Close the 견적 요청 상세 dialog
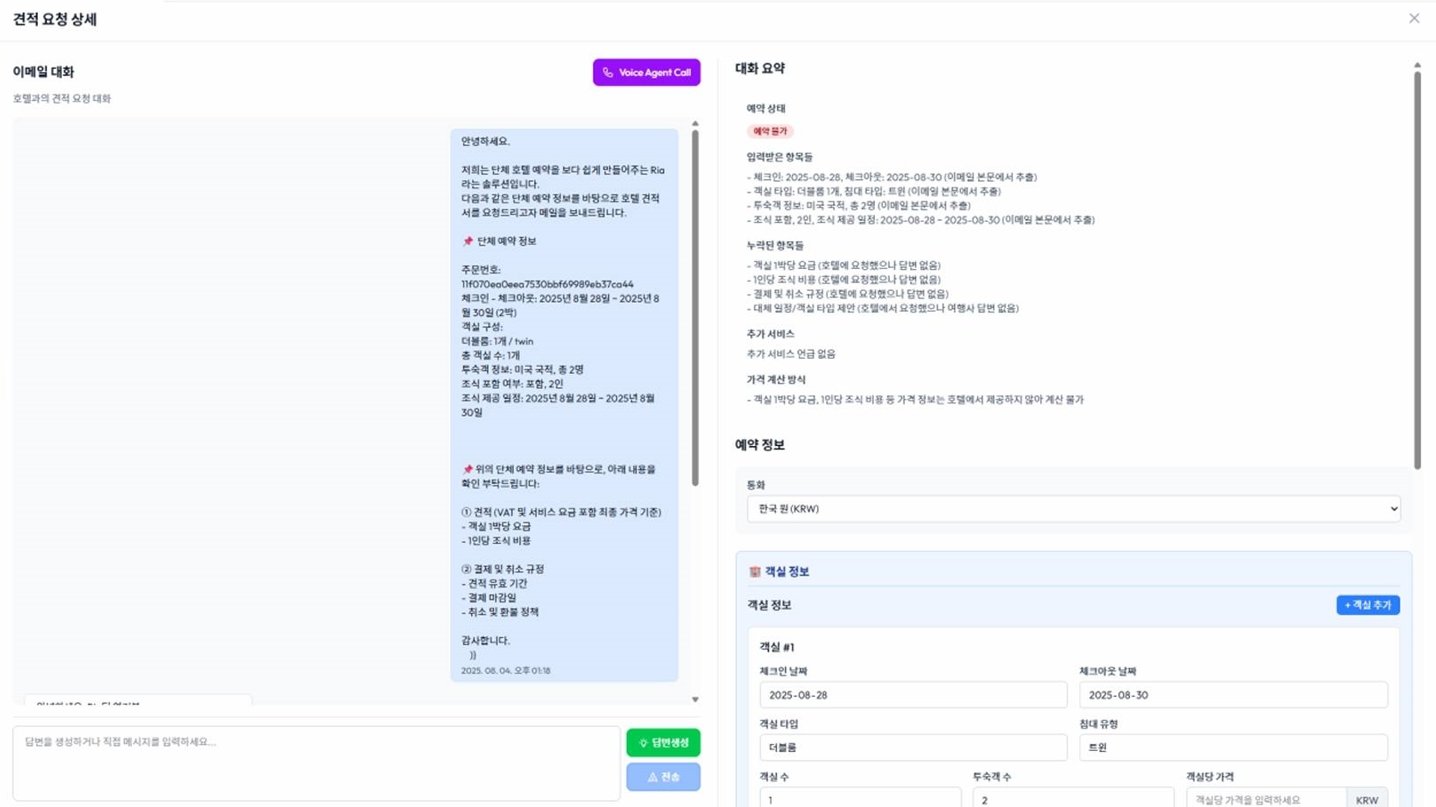This screenshot has width=1436, height=807. click(1413, 18)
